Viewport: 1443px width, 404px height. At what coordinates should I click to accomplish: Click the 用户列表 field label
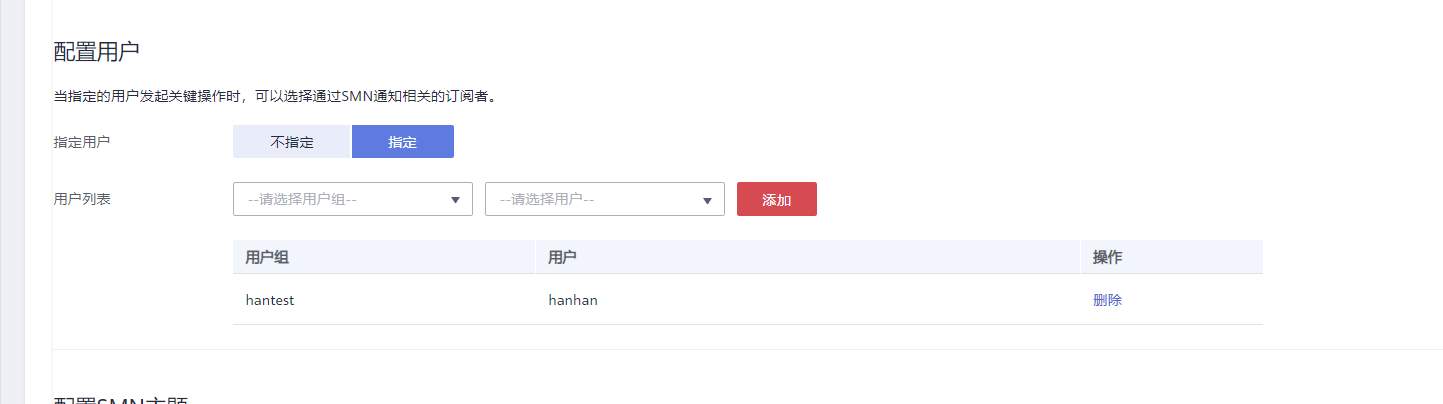pyautogui.click(x=82, y=199)
